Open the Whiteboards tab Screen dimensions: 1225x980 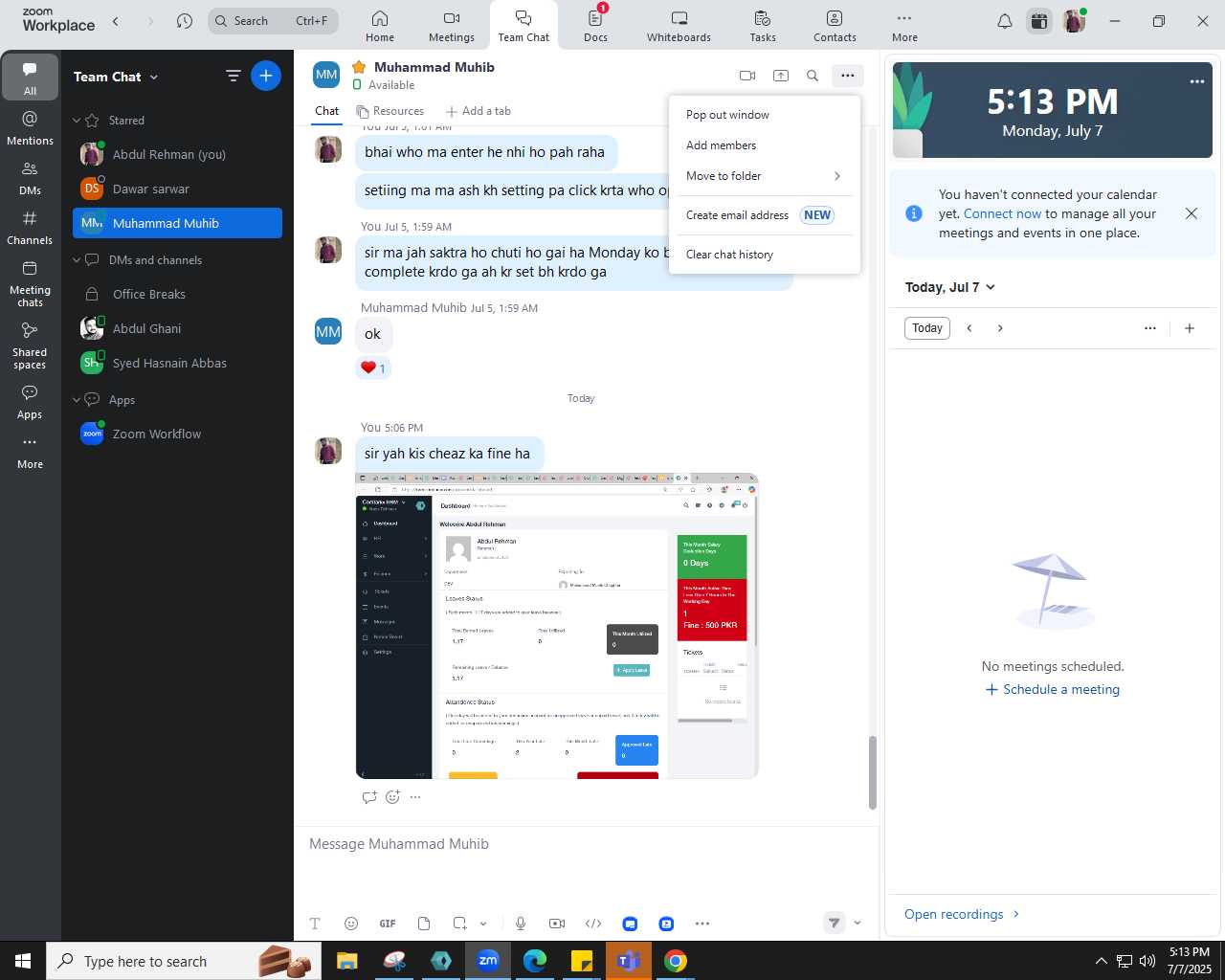pyautogui.click(x=679, y=26)
